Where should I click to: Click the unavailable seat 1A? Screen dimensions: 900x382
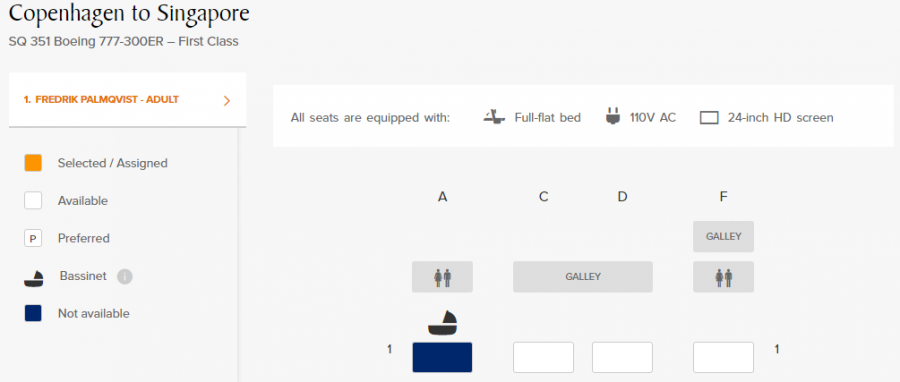(443, 357)
